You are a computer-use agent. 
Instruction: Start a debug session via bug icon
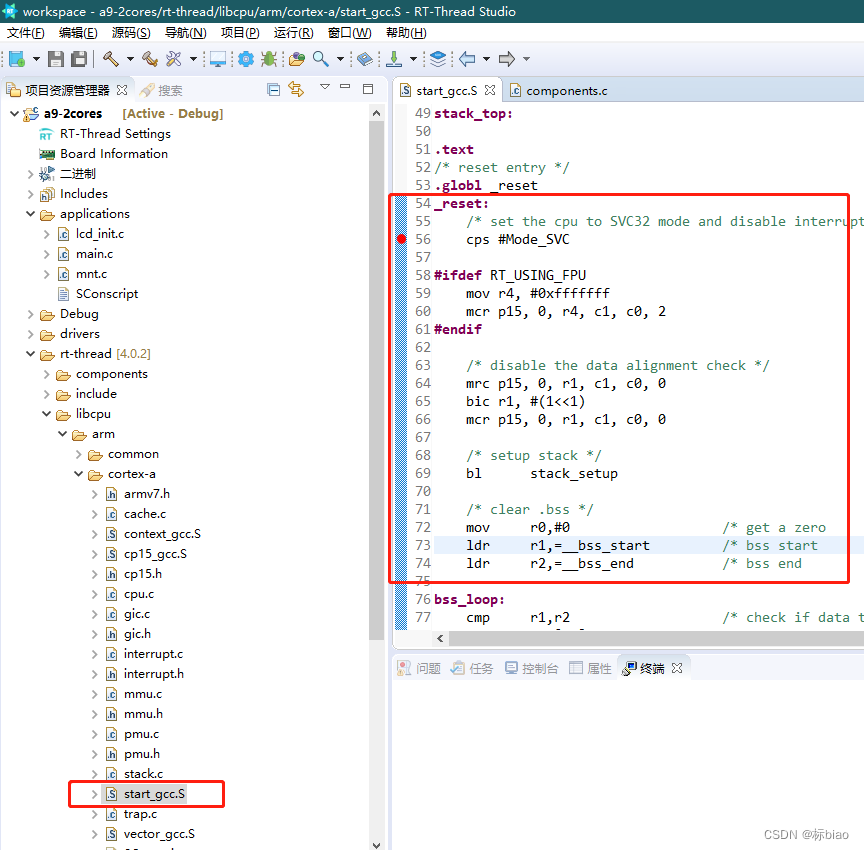click(x=269, y=58)
